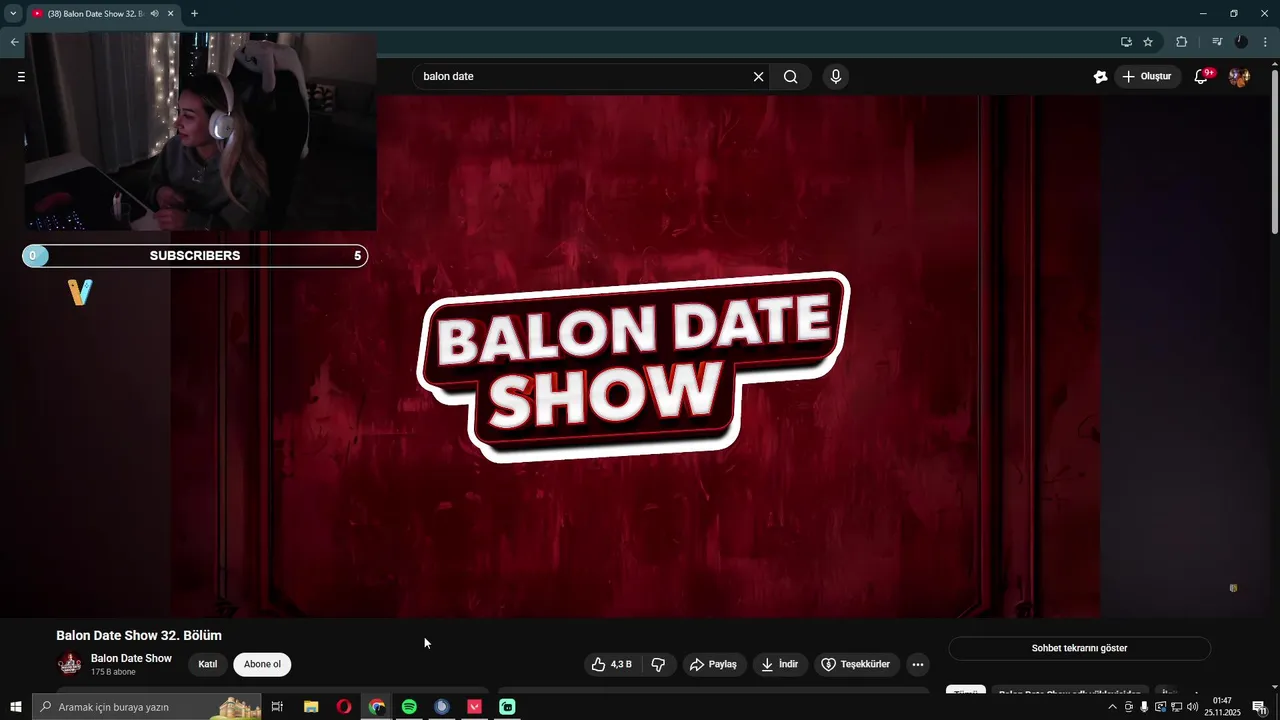The height and width of the screenshot is (720, 1280).
Task: Bookmark this page with star icon
Action: click(x=1148, y=42)
